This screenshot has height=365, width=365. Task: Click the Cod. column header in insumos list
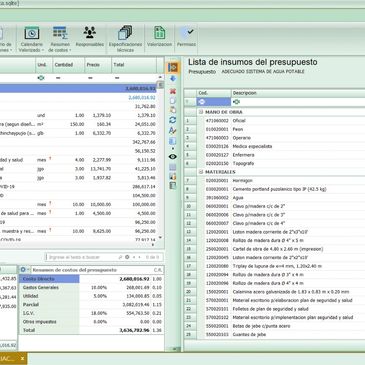point(214,93)
